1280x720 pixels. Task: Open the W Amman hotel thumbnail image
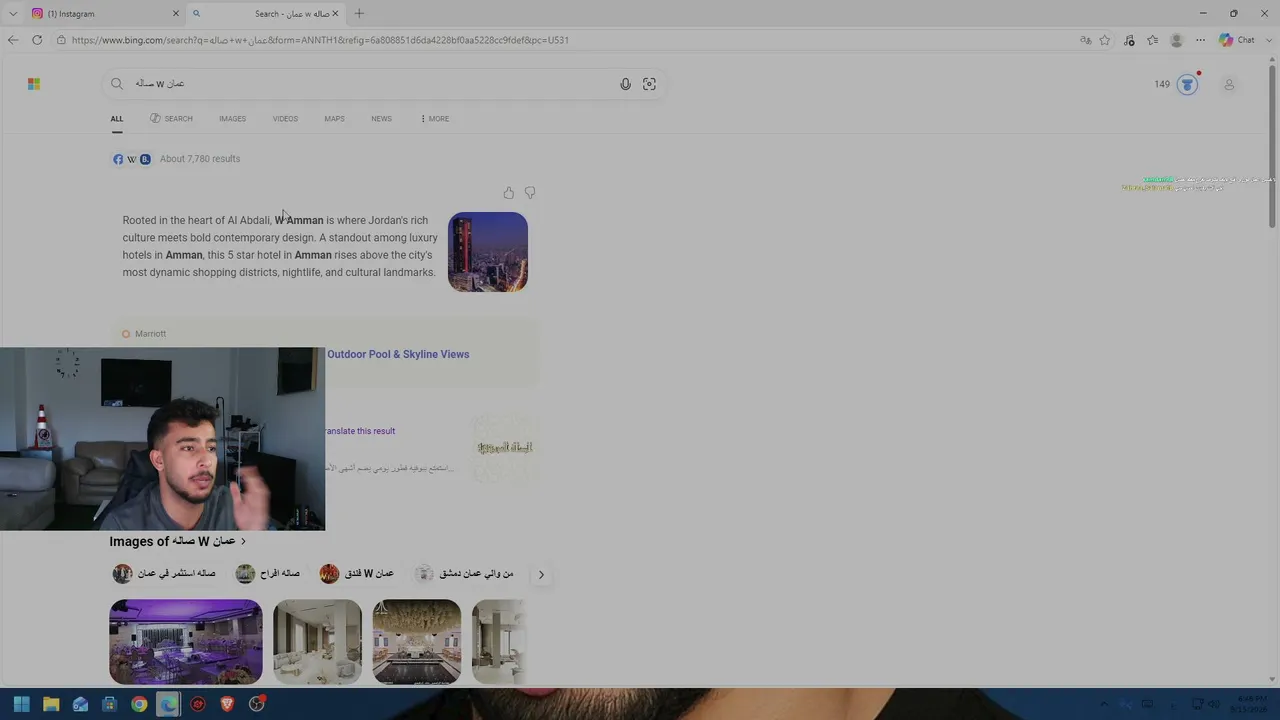tap(488, 252)
